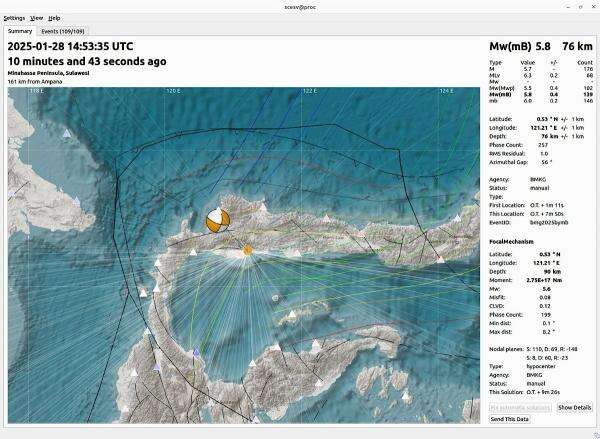Switch to the Events (109/109) tab
The height and width of the screenshot is (439, 600).
tap(63, 31)
